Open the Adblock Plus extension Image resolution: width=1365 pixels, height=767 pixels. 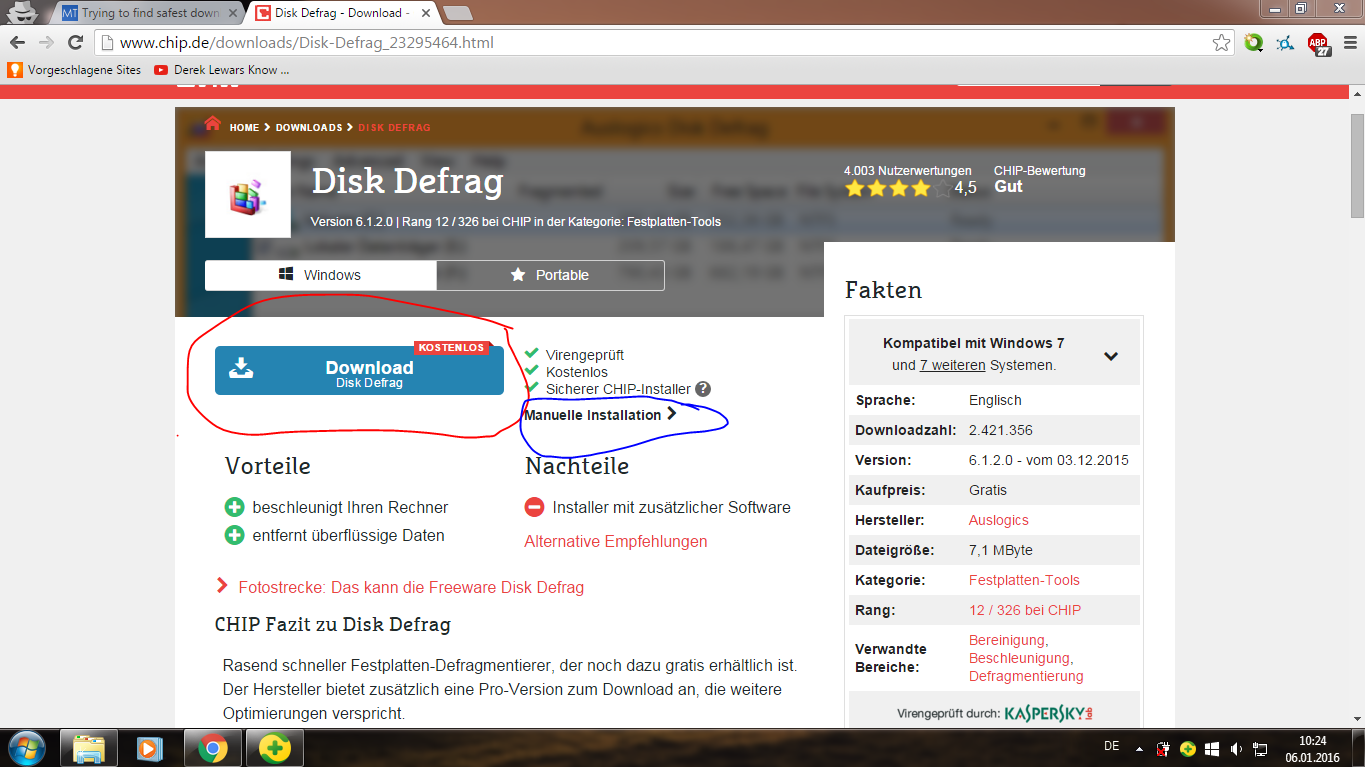1319,44
